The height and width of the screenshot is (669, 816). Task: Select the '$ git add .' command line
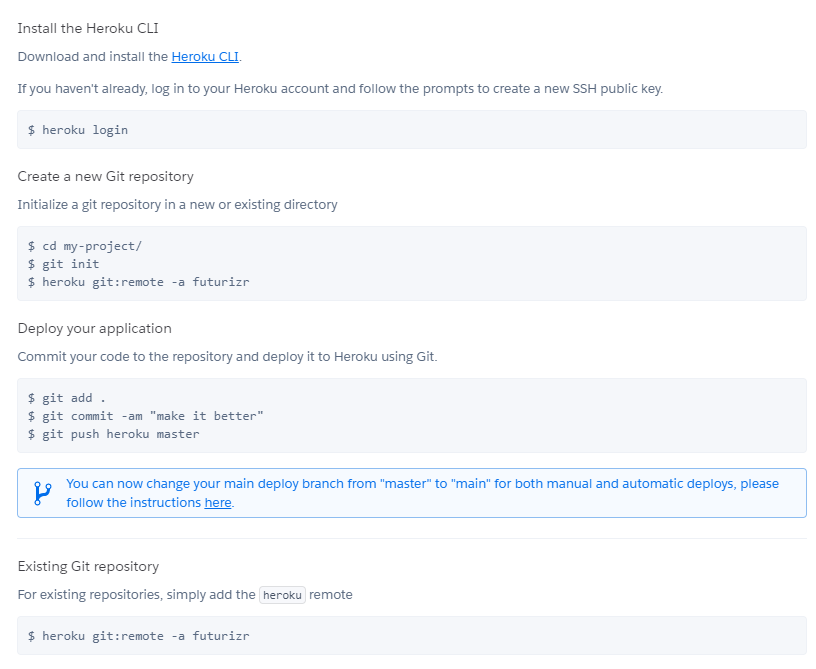67,398
